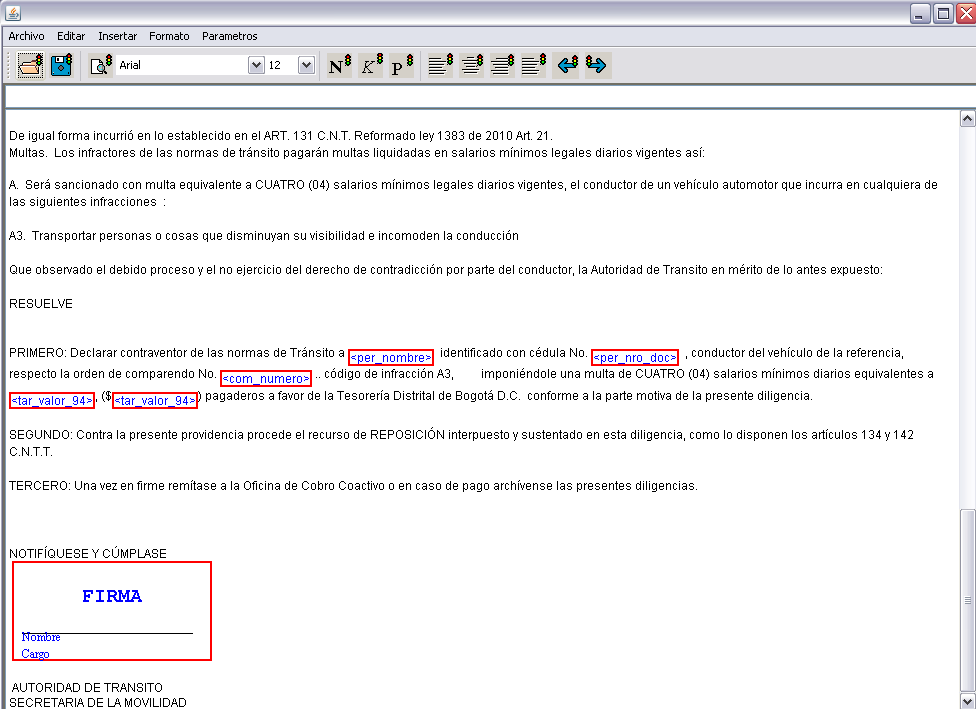Click the vertical scrollbar down arrow
976x709 pixels.
pyautogui.click(x=967, y=699)
